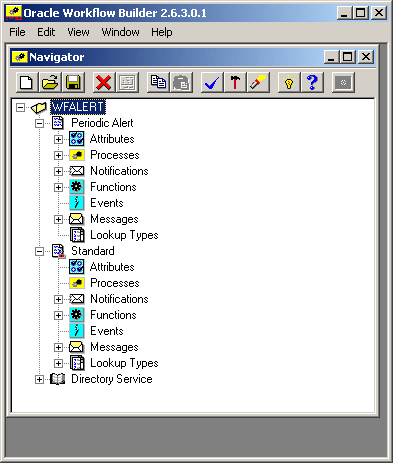Click the flashlight Find icon
Image resolution: width=393 pixels, height=463 pixels.
click(258, 82)
